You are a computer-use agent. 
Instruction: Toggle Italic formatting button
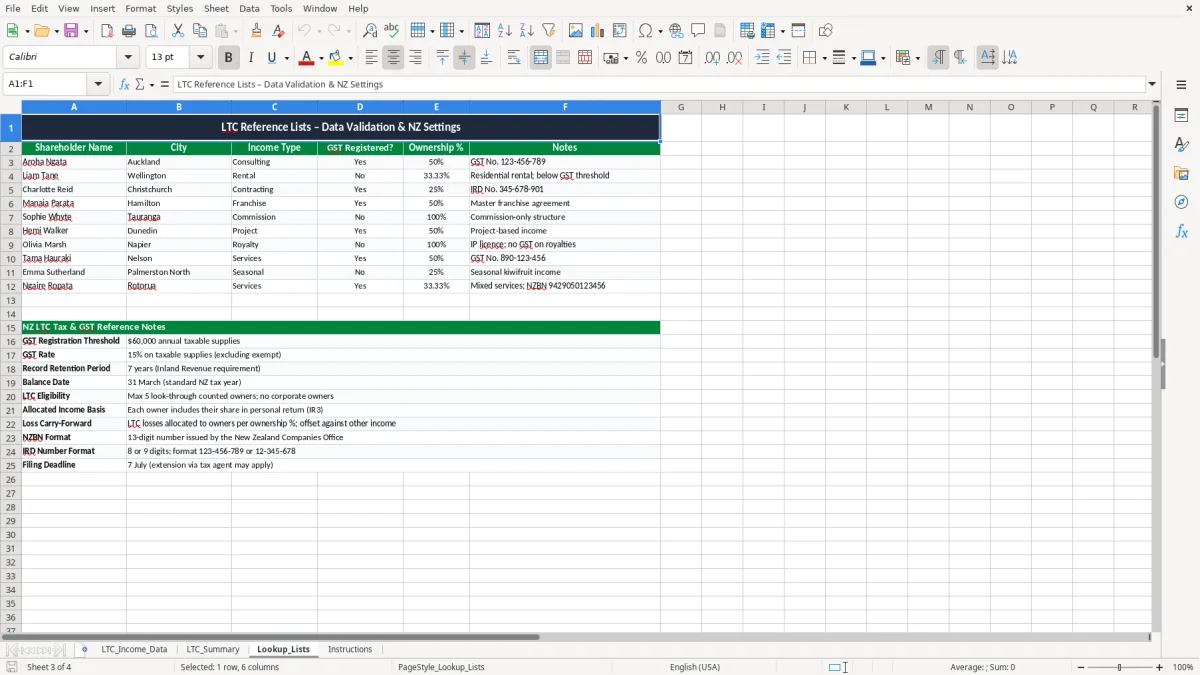pyautogui.click(x=250, y=58)
